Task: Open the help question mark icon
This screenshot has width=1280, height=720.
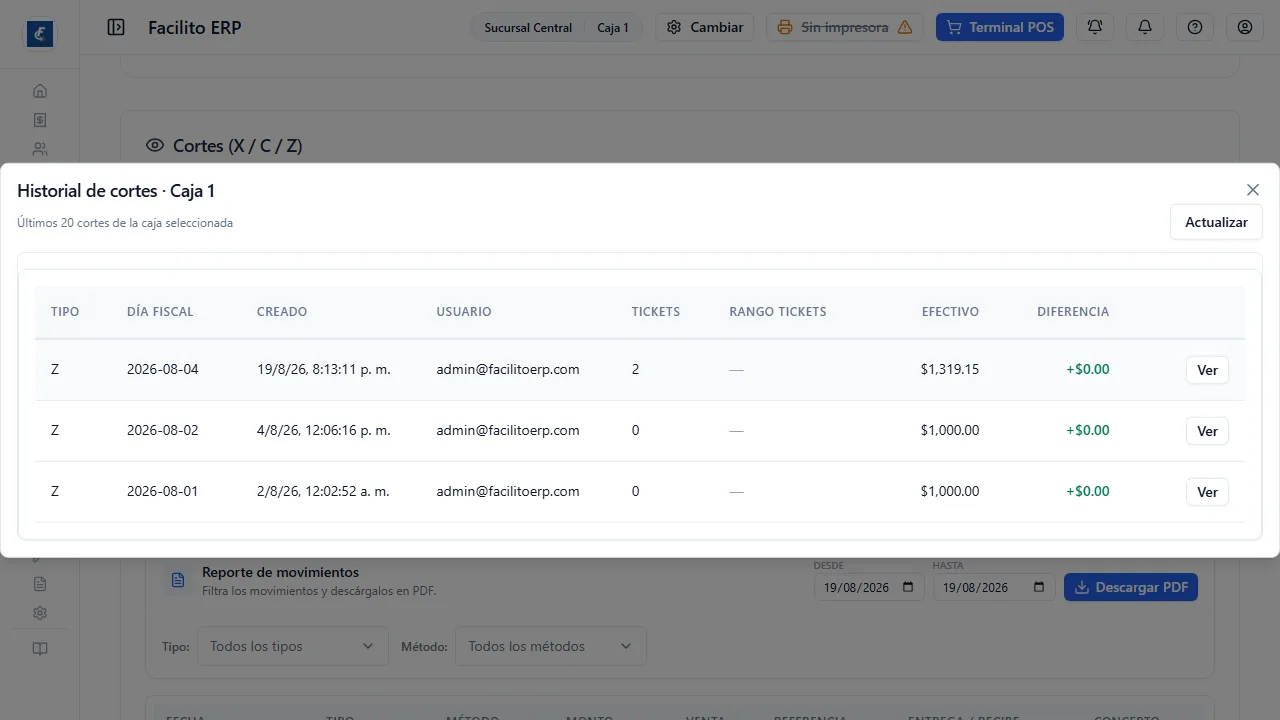Action: [x=1195, y=27]
